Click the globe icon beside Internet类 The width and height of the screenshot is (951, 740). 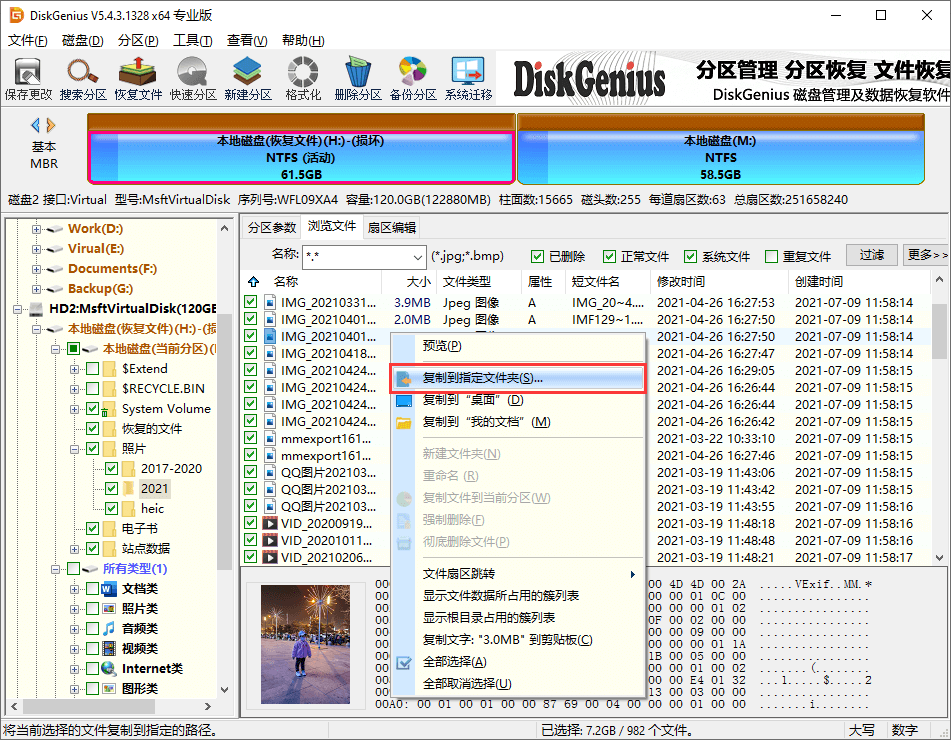[x=109, y=668]
